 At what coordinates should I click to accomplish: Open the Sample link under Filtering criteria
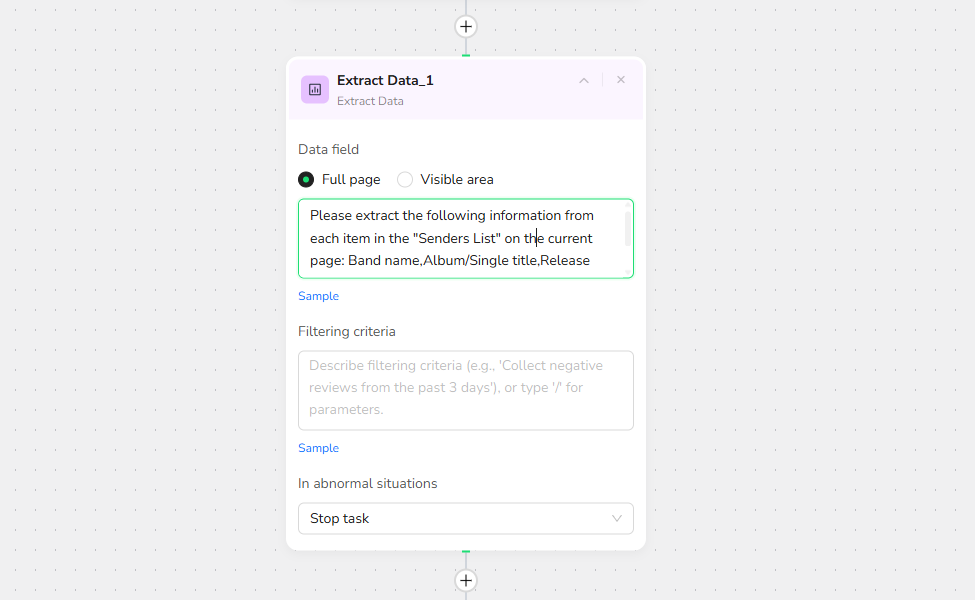point(318,448)
